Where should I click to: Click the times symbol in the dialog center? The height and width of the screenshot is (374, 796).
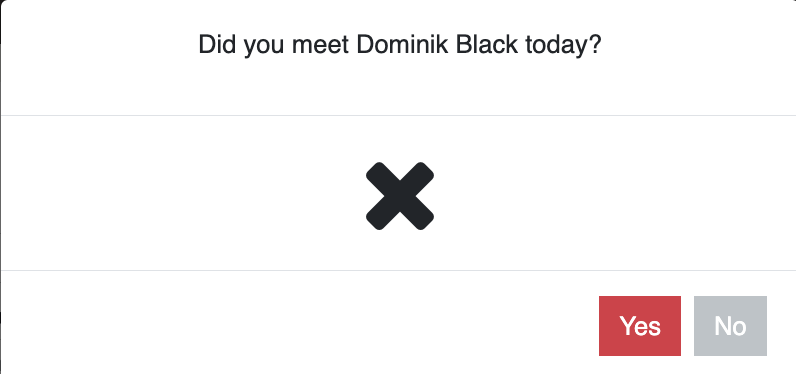coord(400,196)
